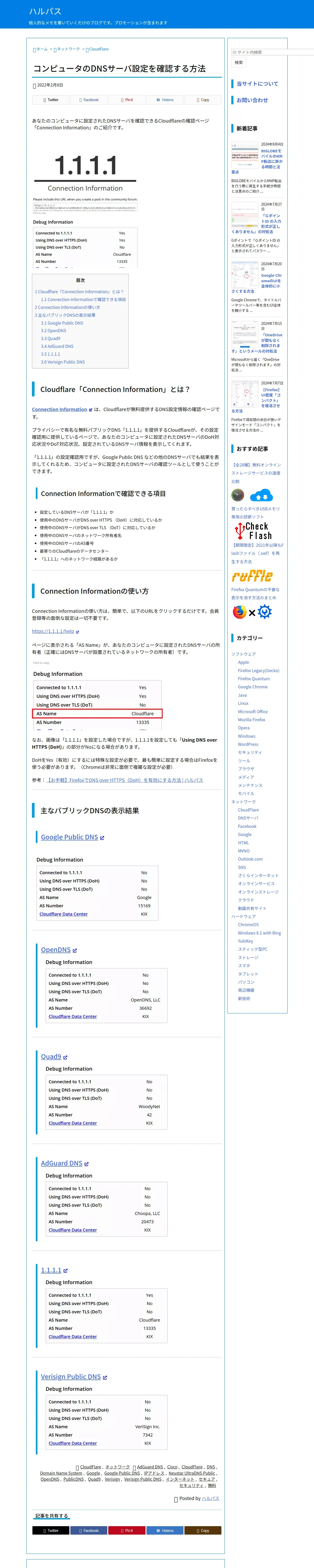Viewport: 314px width, 1568px height.
Task: Open the ハルパス author link after Posted by
Action: pyautogui.click(x=210, y=1498)
